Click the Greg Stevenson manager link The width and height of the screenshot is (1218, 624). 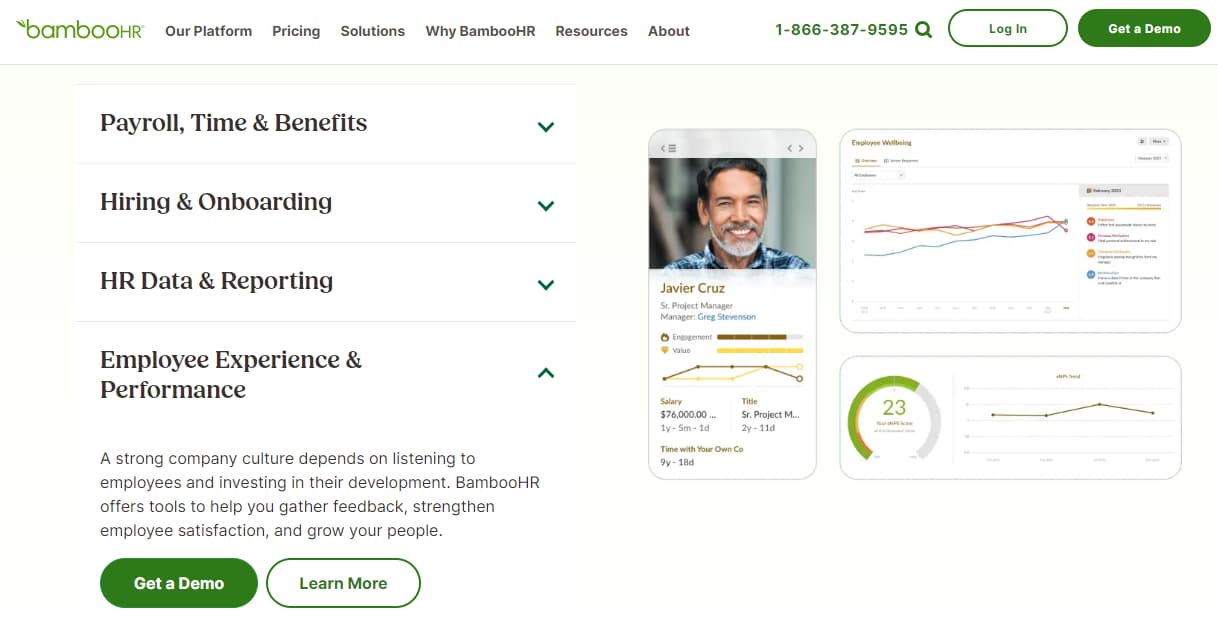[727, 317]
